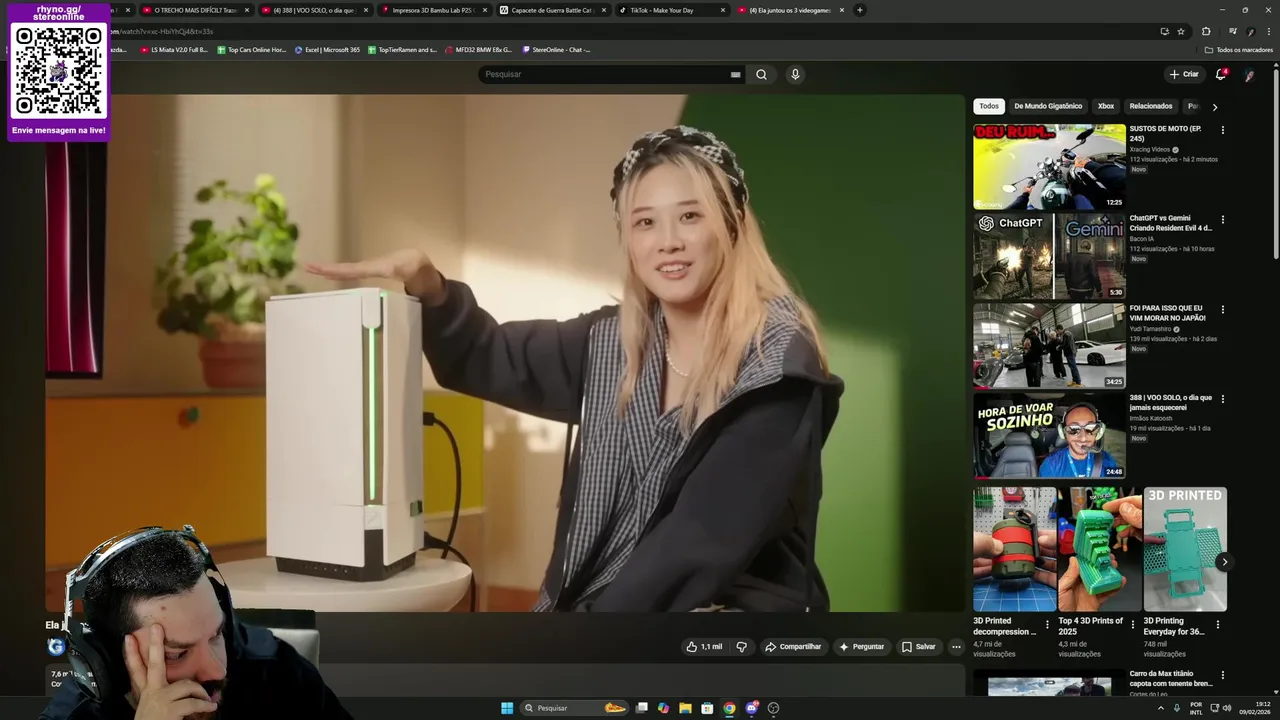Image resolution: width=1280 pixels, height=720 pixels.
Task: Open HORA DE VOAR SOZINHO thumbnail
Action: coord(1049,435)
